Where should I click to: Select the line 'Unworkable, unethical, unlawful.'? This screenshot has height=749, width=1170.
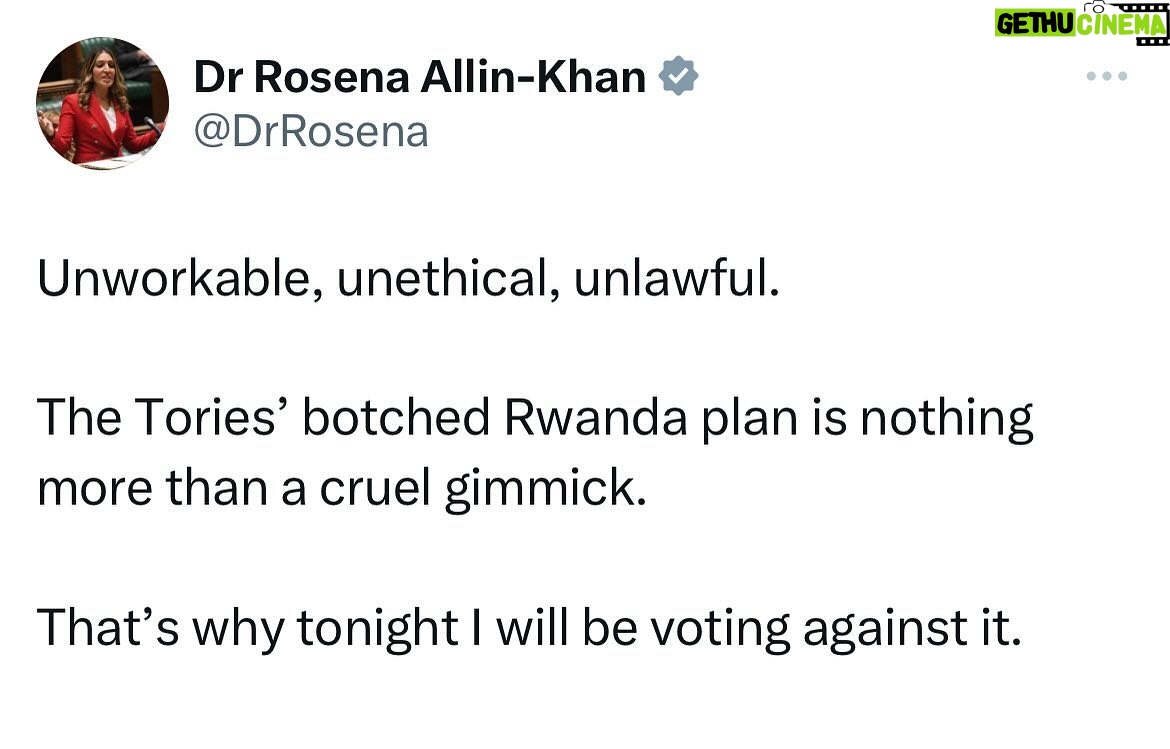click(x=408, y=278)
